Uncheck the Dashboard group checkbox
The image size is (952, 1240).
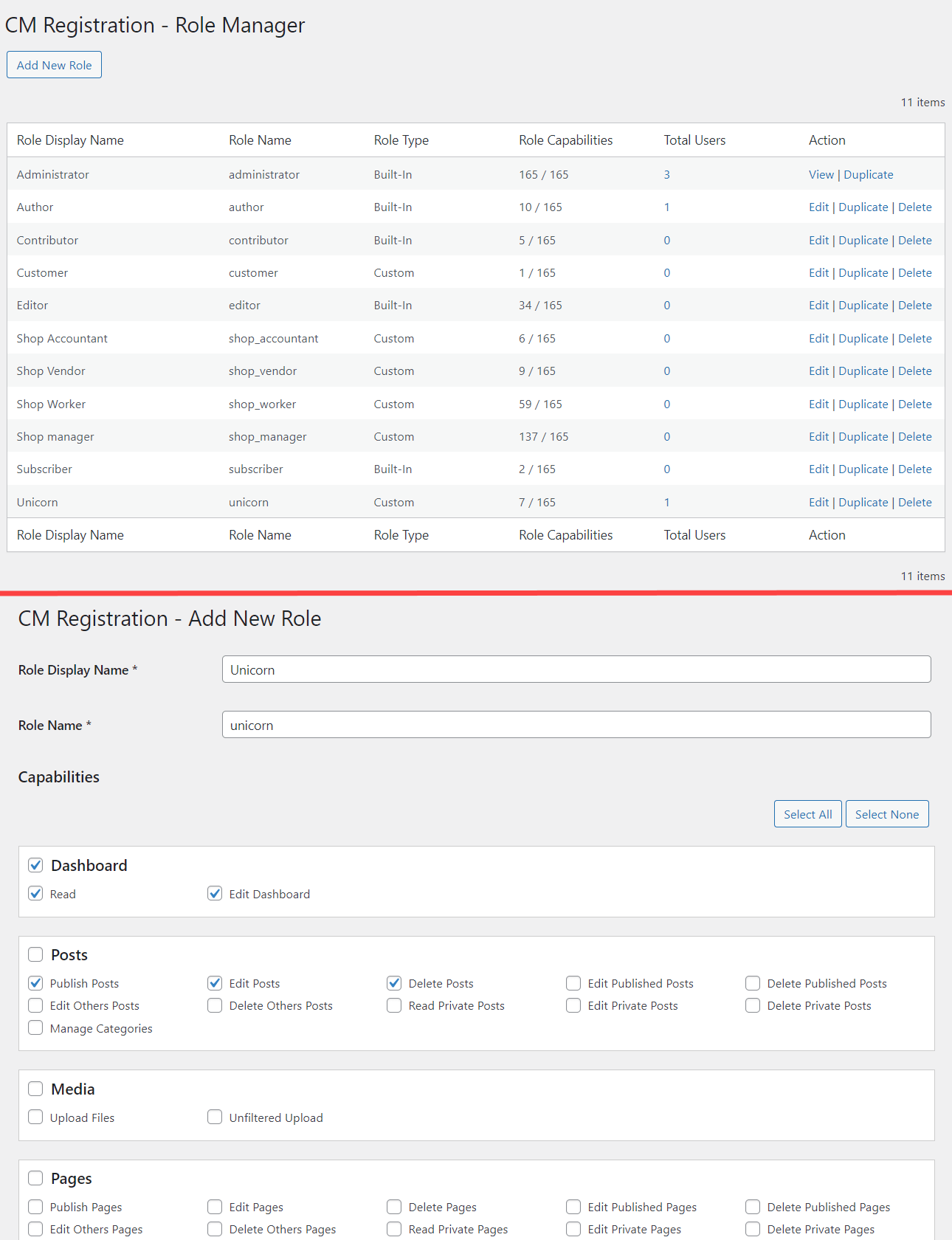(35, 865)
